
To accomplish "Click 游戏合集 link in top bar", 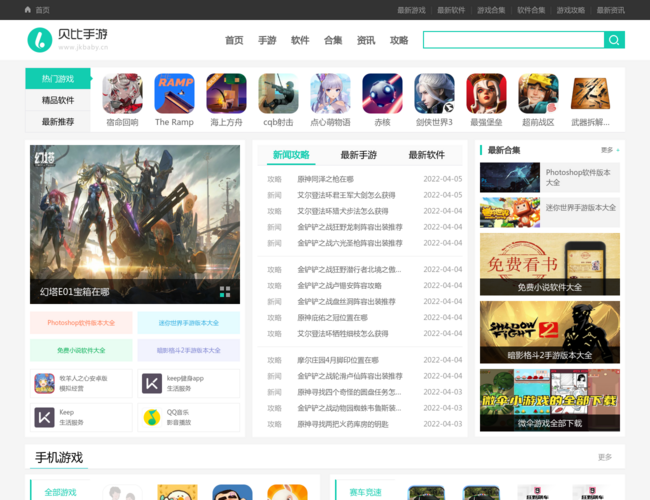I will [x=491, y=10].
